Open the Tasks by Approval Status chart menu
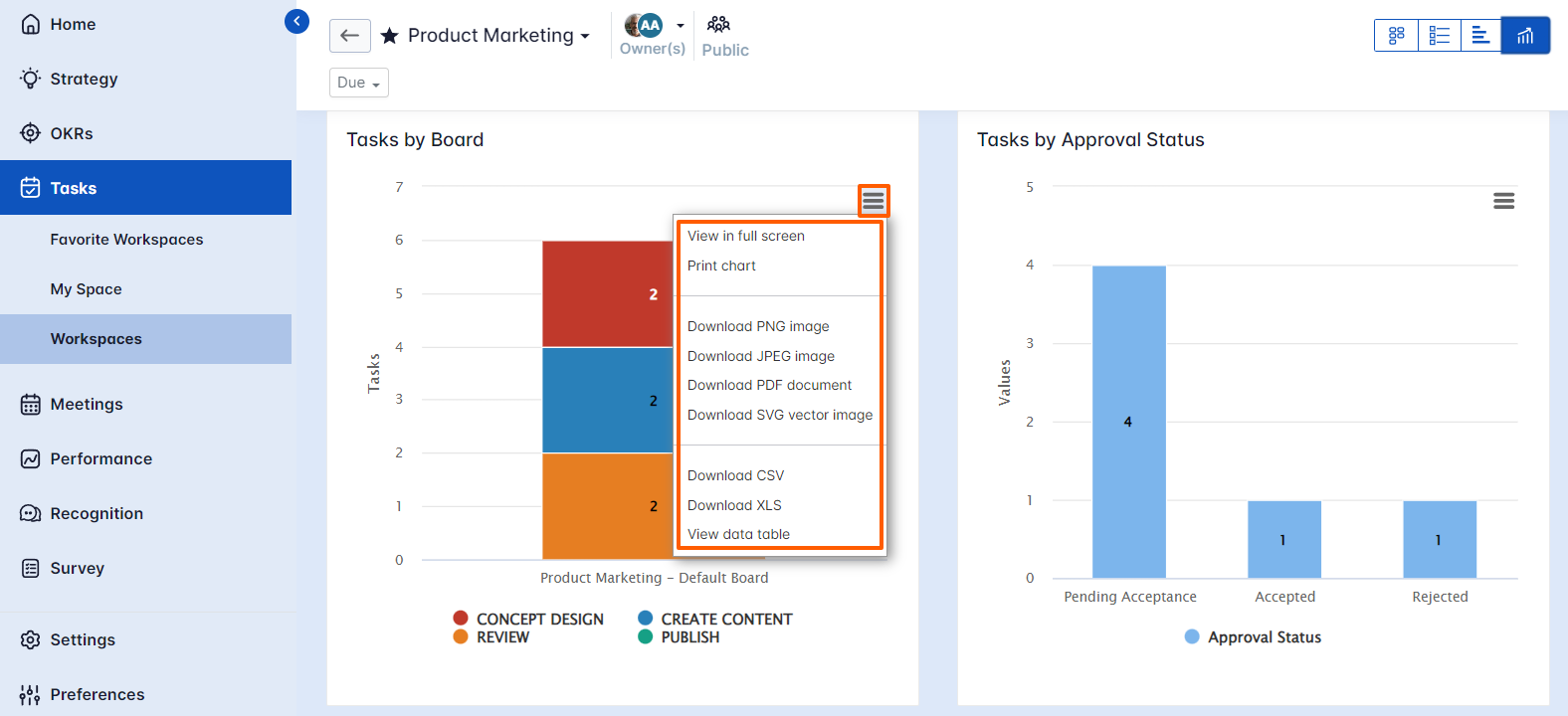Viewport: 1568px width, 716px height. tap(1503, 200)
